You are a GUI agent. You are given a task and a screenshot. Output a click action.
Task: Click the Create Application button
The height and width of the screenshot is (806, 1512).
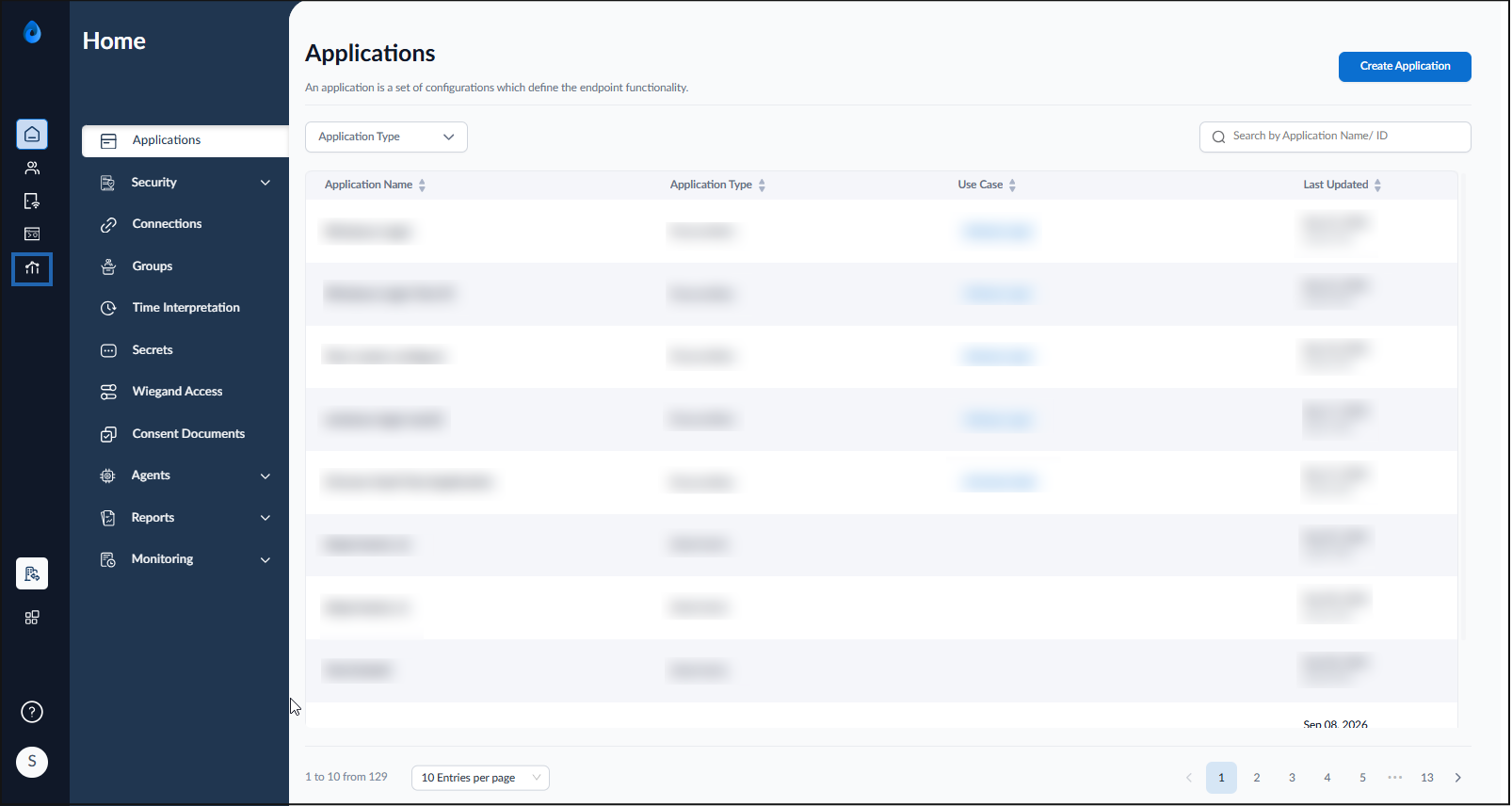[x=1405, y=67]
